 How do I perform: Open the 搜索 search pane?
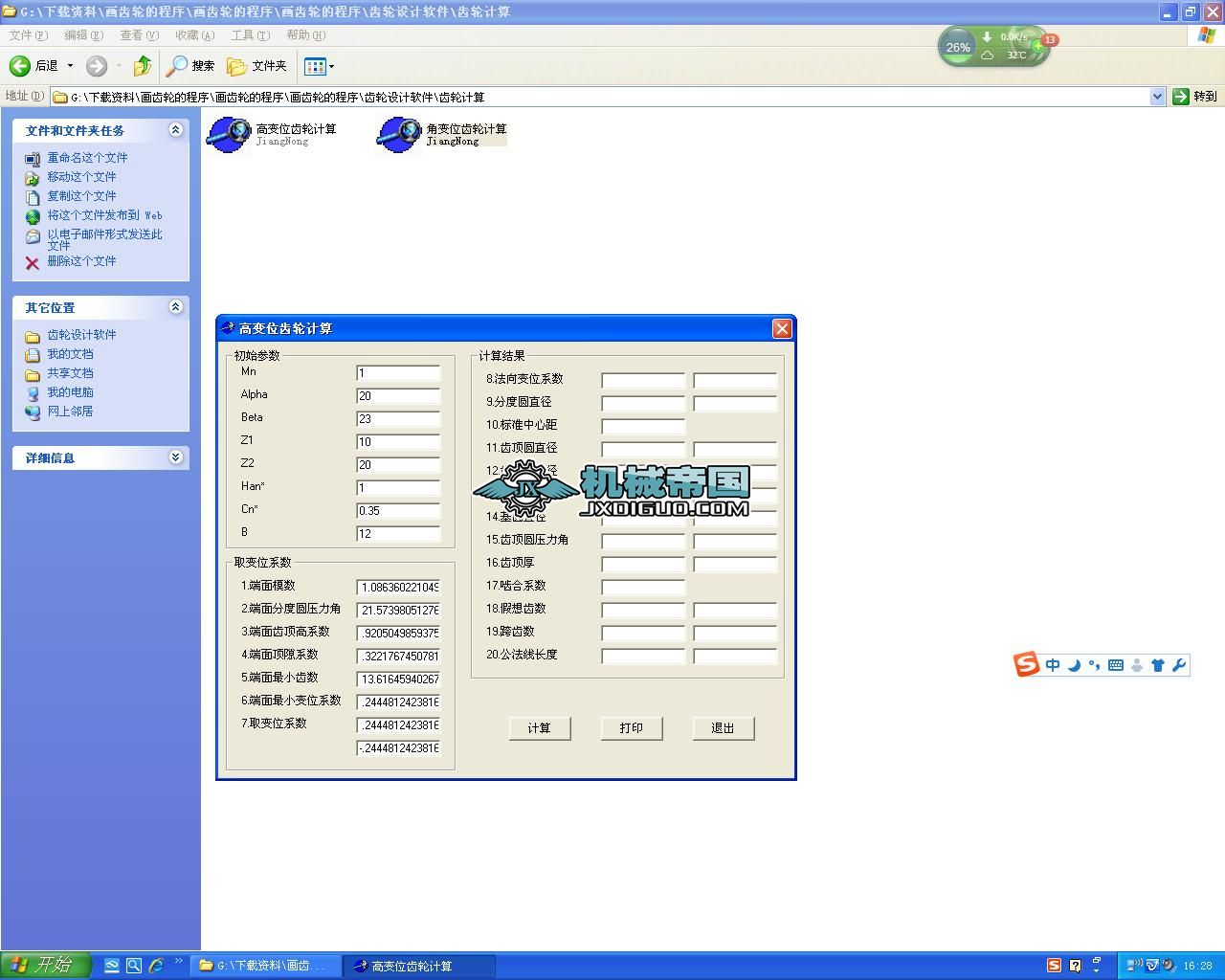190,66
